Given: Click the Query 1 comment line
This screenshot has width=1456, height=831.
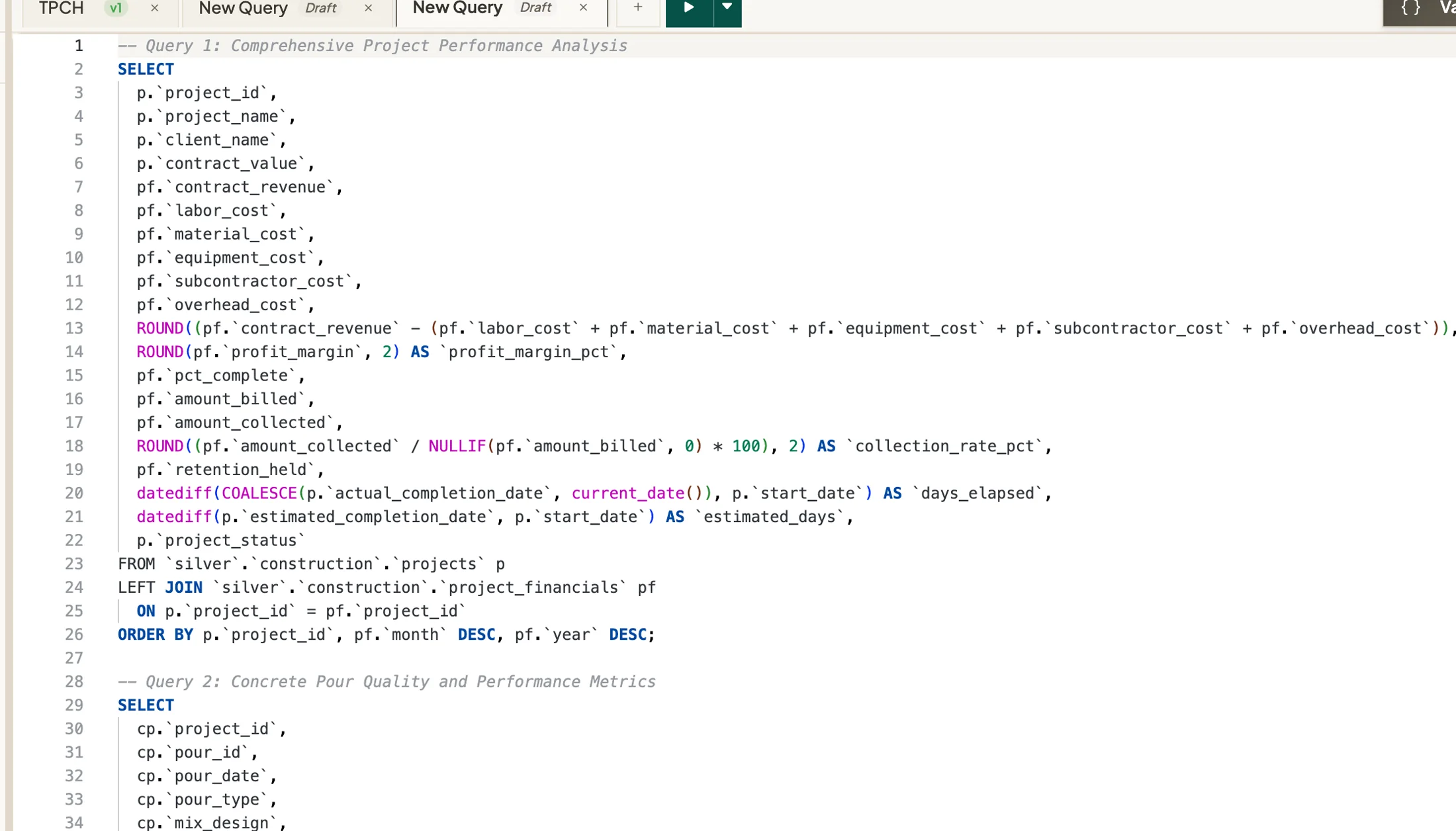Looking at the screenshot, I should (373, 46).
